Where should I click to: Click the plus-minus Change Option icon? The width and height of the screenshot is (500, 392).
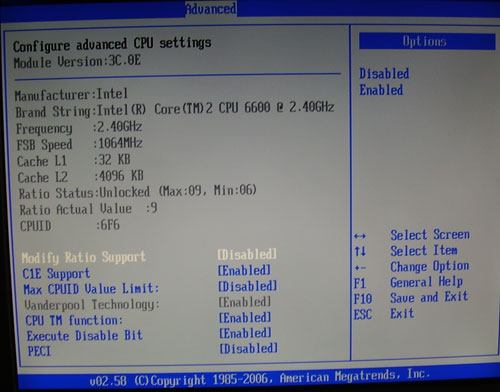[x=360, y=267]
